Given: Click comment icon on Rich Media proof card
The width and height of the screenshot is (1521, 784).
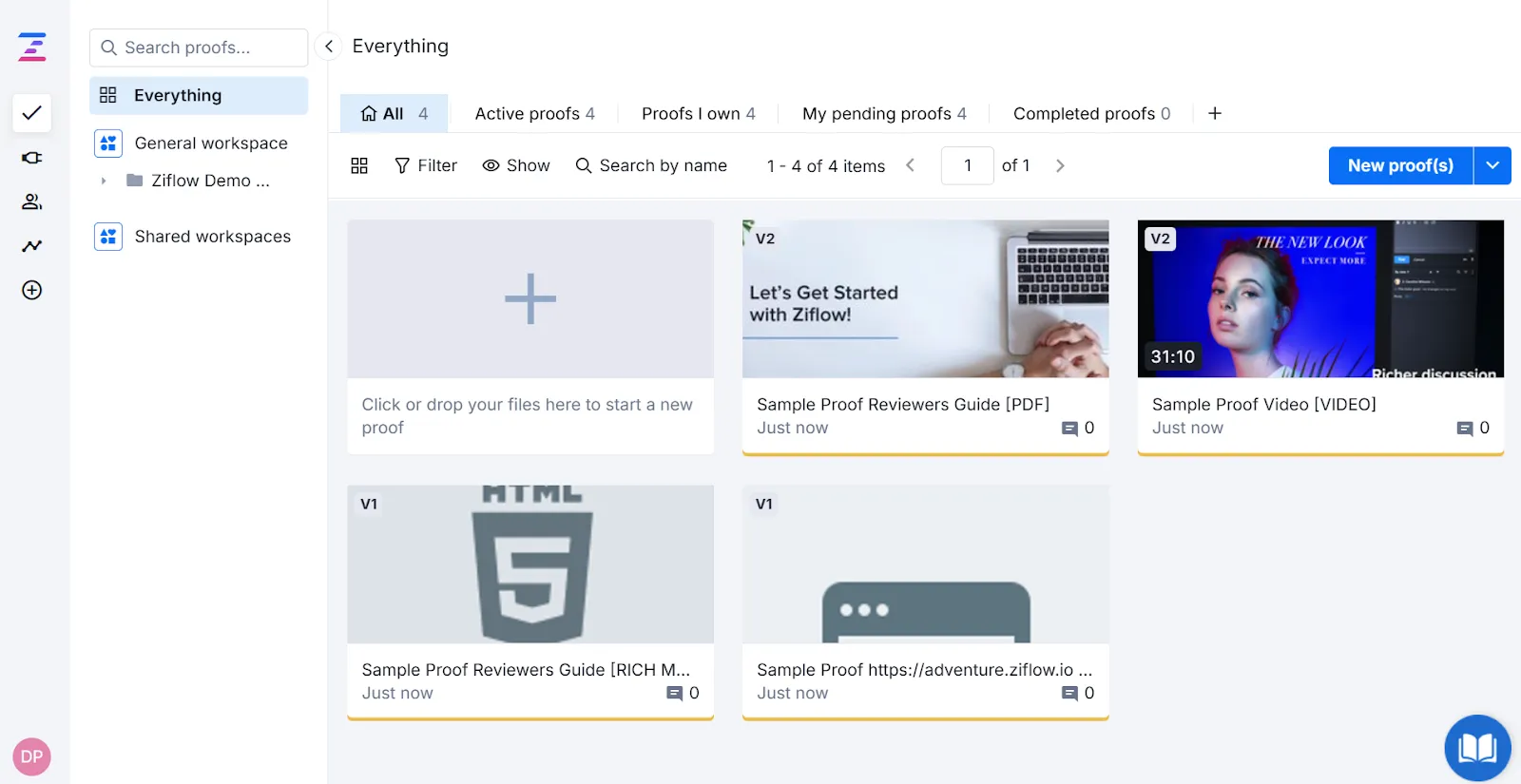Looking at the screenshot, I should click(x=675, y=694).
